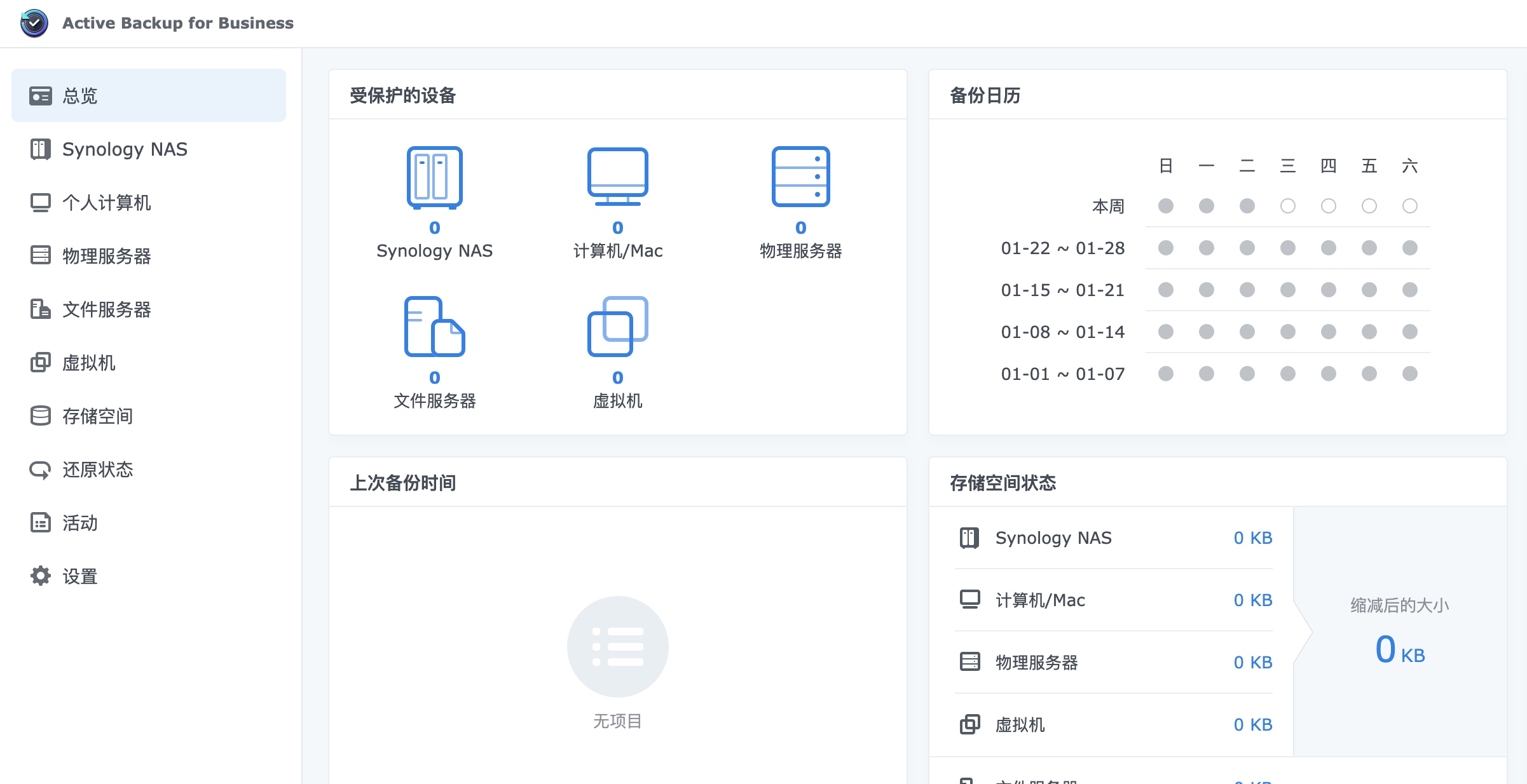Click the 本周 Saturday empty calendar circle
The width and height of the screenshot is (1527, 784).
[x=1410, y=206]
